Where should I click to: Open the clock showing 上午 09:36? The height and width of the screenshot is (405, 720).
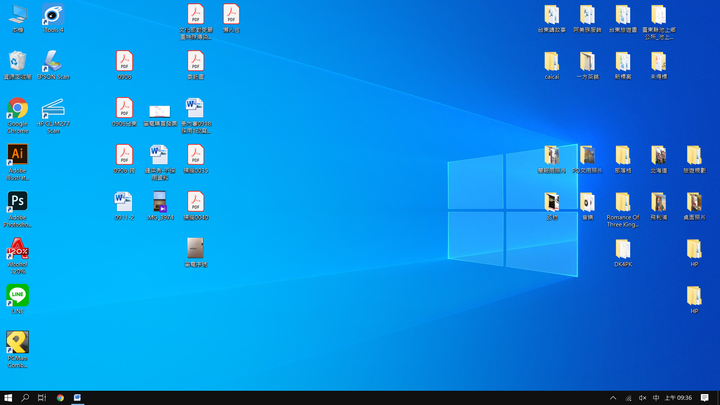pyautogui.click(x=678, y=398)
